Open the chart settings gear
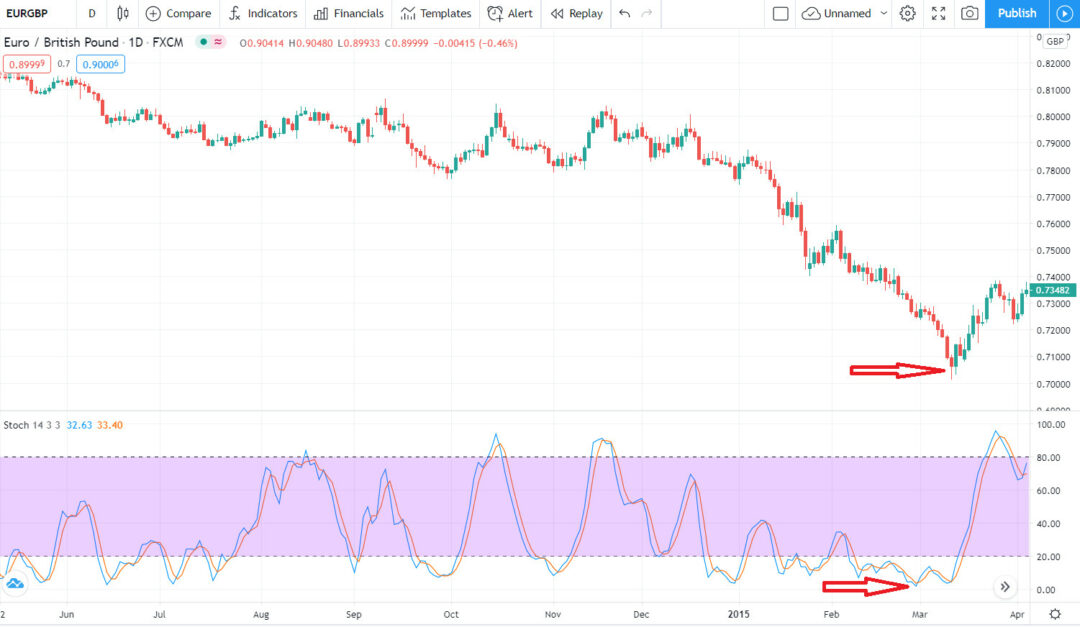Screen dimensions: 1080x627 click(907, 13)
